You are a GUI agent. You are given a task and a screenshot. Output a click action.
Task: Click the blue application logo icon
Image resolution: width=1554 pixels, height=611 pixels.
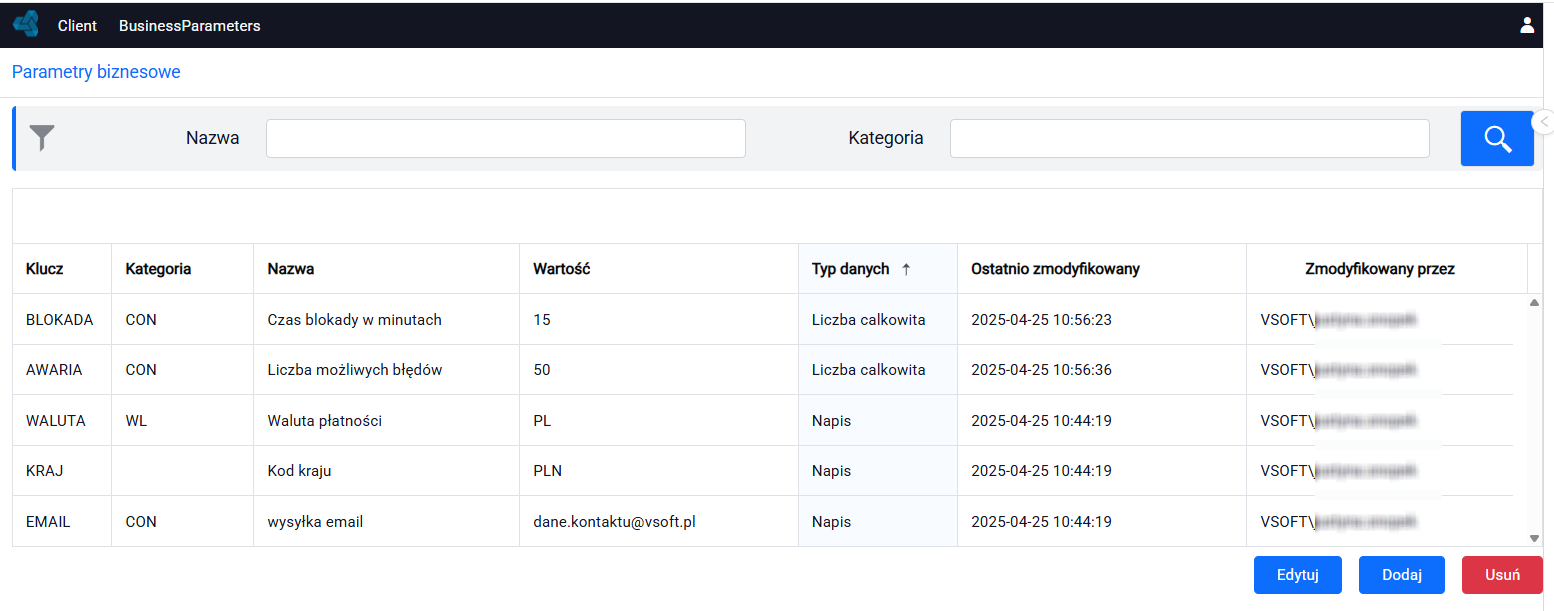click(26, 24)
